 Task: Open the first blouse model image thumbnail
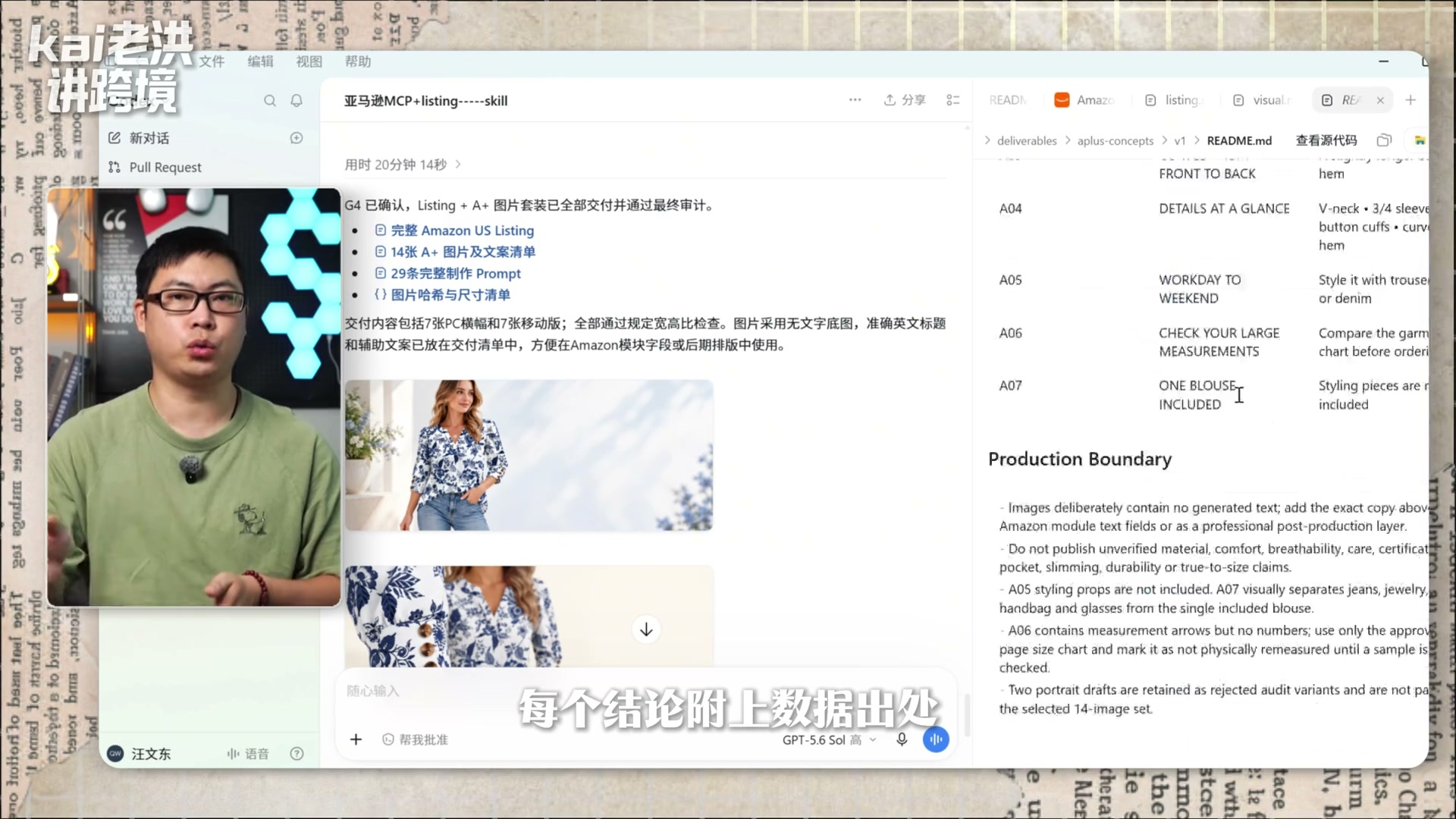click(529, 455)
